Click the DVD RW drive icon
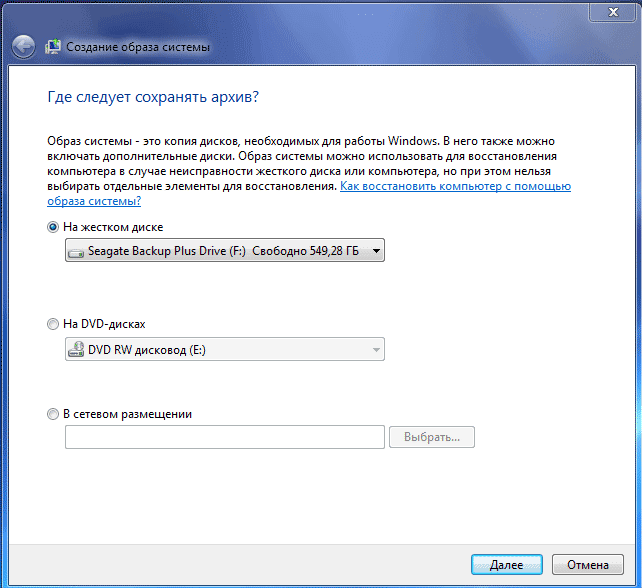 coord(76,349)
